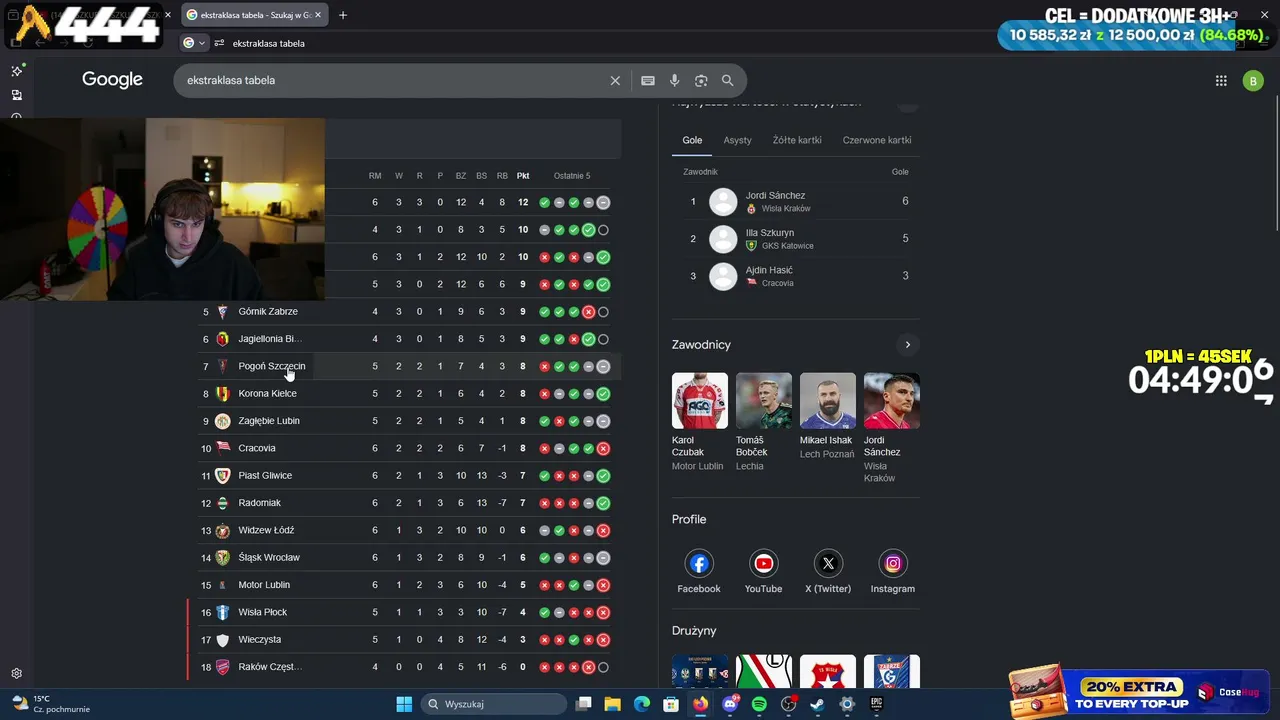Open the search engine selector dropdown
This screenshot has height=720, width=1280.
(x=194, y=43)
